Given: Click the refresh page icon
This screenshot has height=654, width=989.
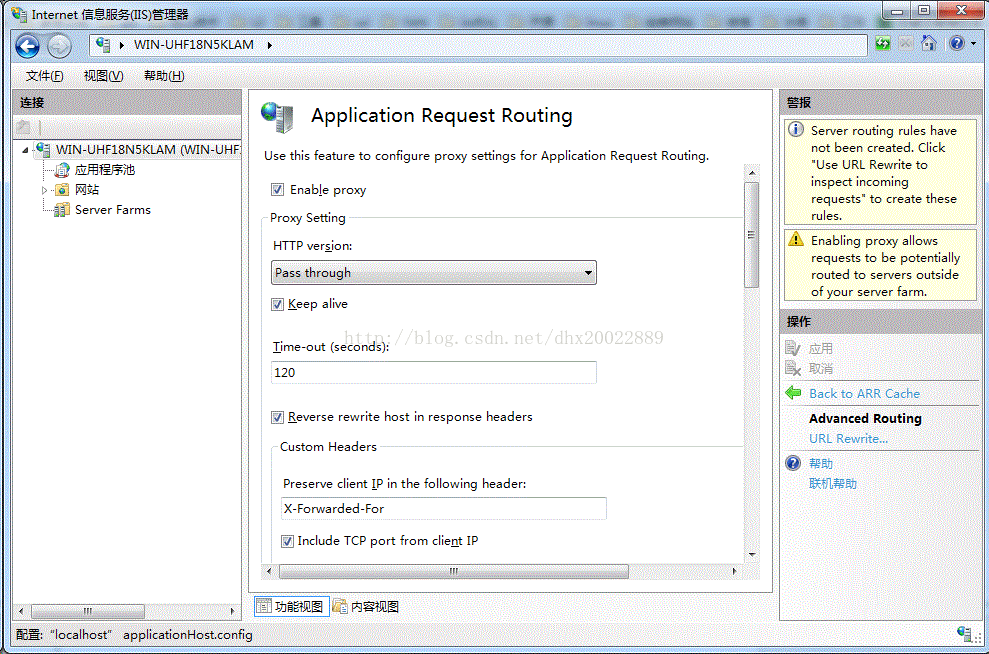Looking at the screenshot, I should 883,44.
